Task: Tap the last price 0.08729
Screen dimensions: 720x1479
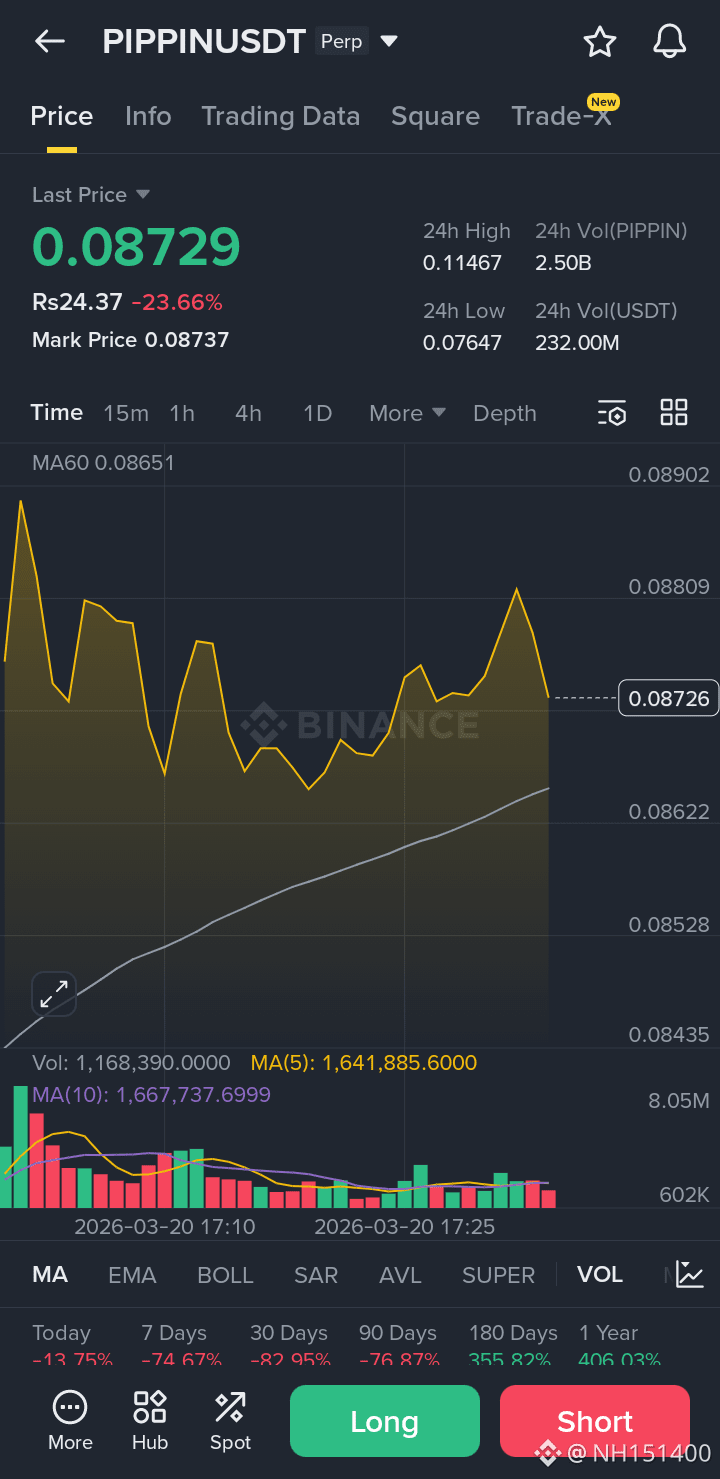Action: coord(136,247)
